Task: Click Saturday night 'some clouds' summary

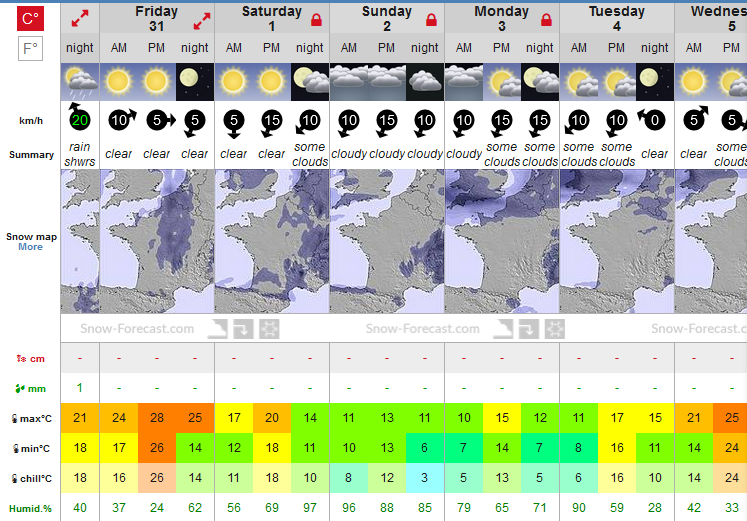Action: coord(310,154)
